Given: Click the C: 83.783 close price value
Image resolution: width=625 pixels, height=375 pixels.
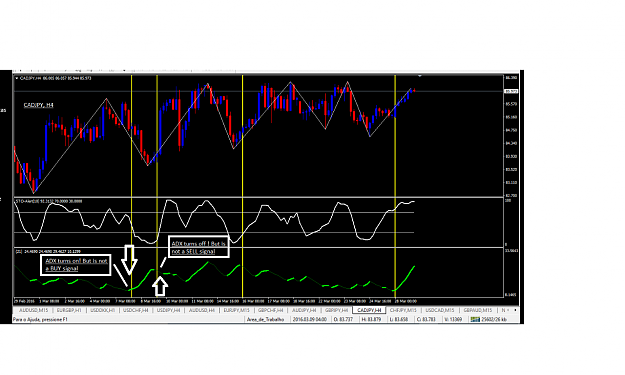Looking at the screenshot, I should pyautogui.click(x=426, y=319).
